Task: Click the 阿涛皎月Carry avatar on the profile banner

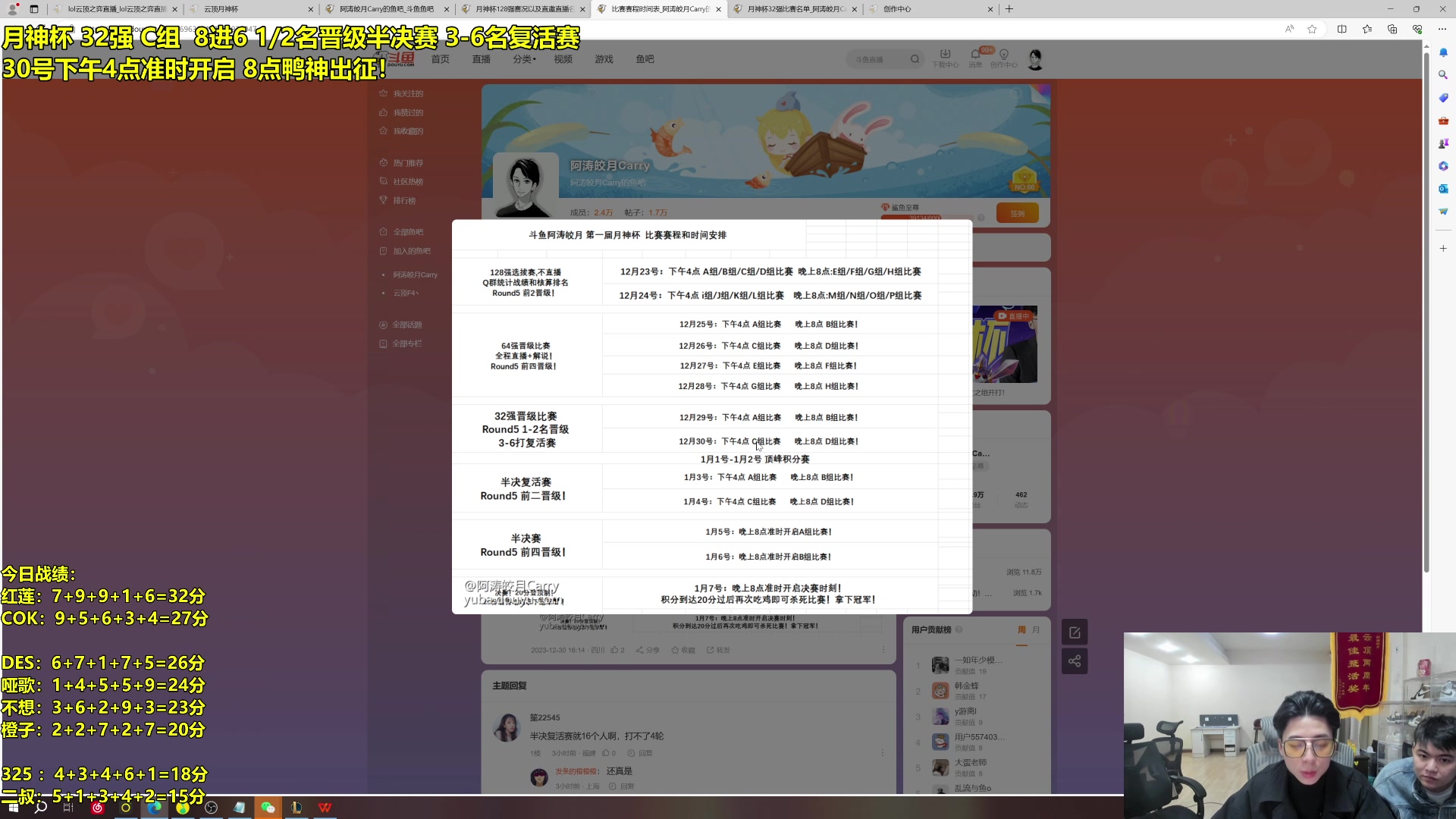Action: 525,186
